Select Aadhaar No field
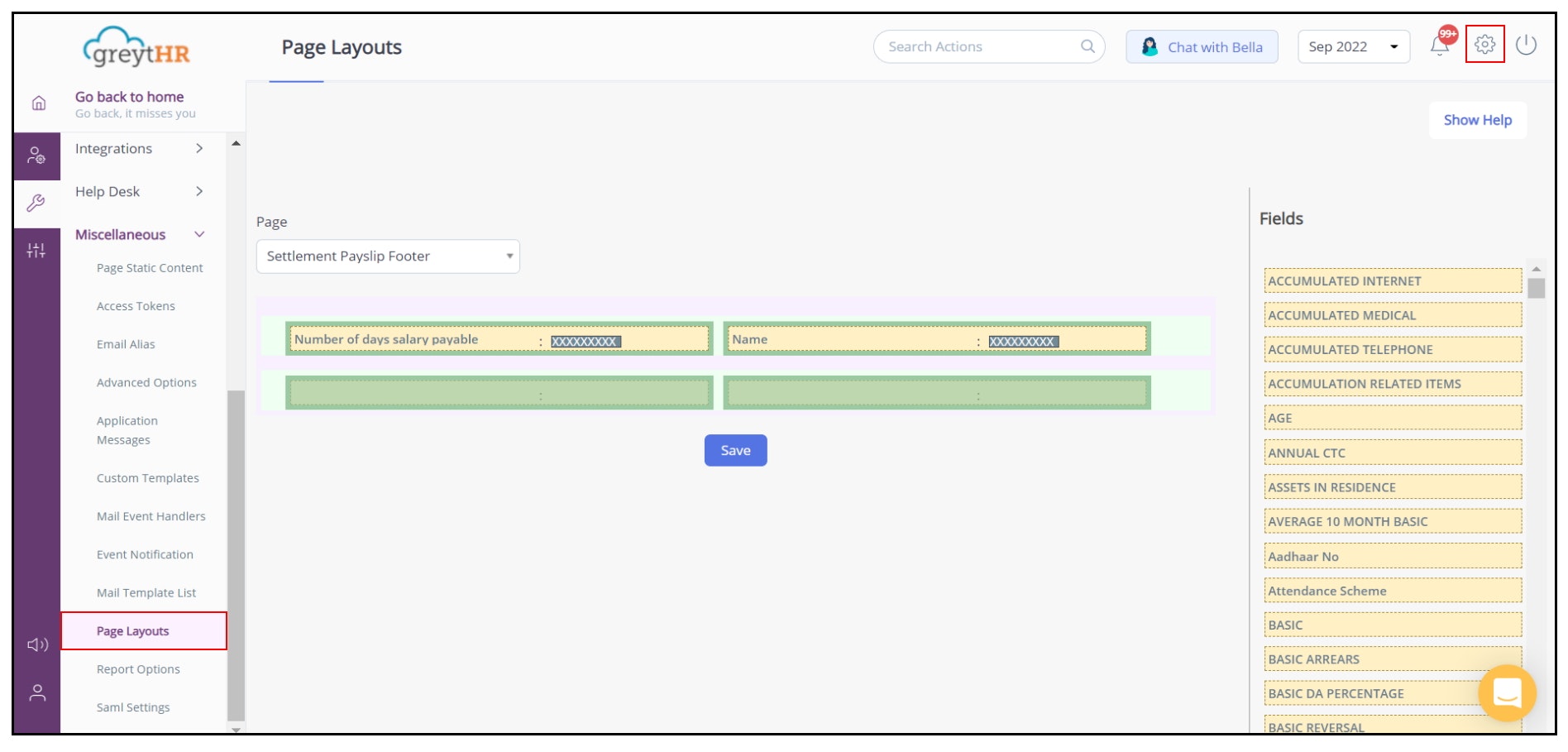 pos(1393,557)
